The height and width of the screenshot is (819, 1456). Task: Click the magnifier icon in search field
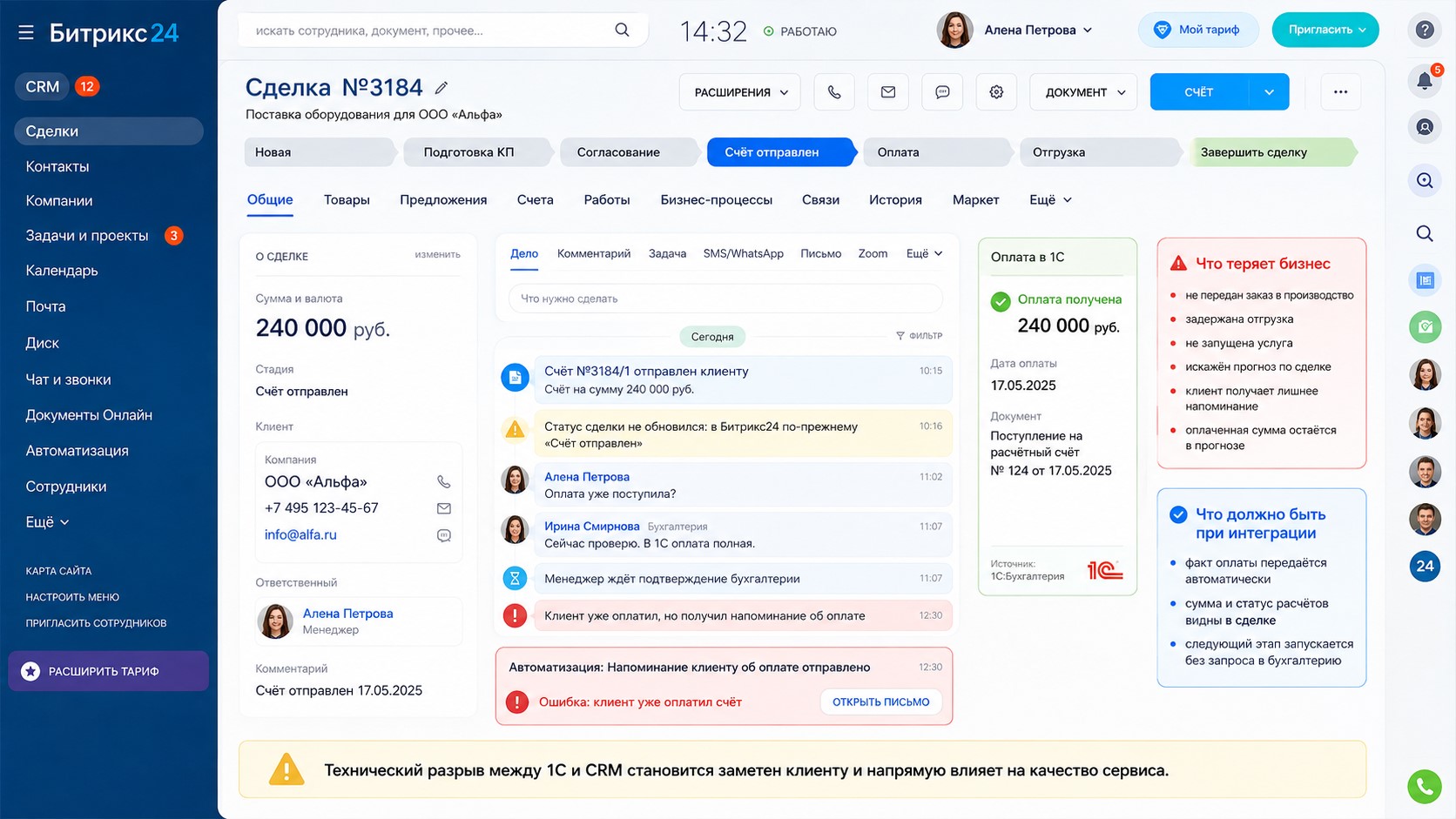point(622,30)
